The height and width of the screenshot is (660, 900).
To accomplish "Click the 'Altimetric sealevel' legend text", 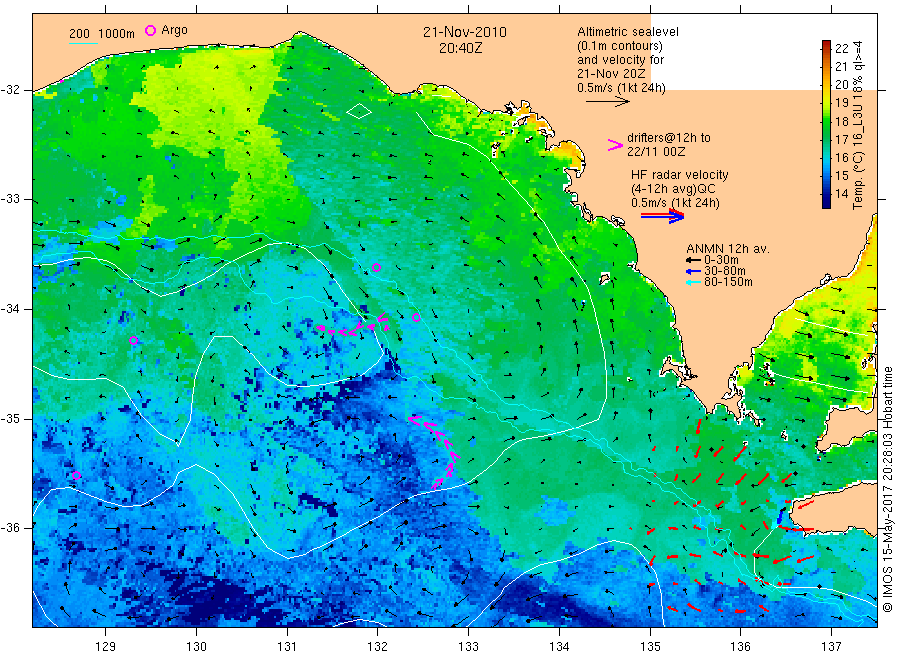I will (x=628, y=32).
